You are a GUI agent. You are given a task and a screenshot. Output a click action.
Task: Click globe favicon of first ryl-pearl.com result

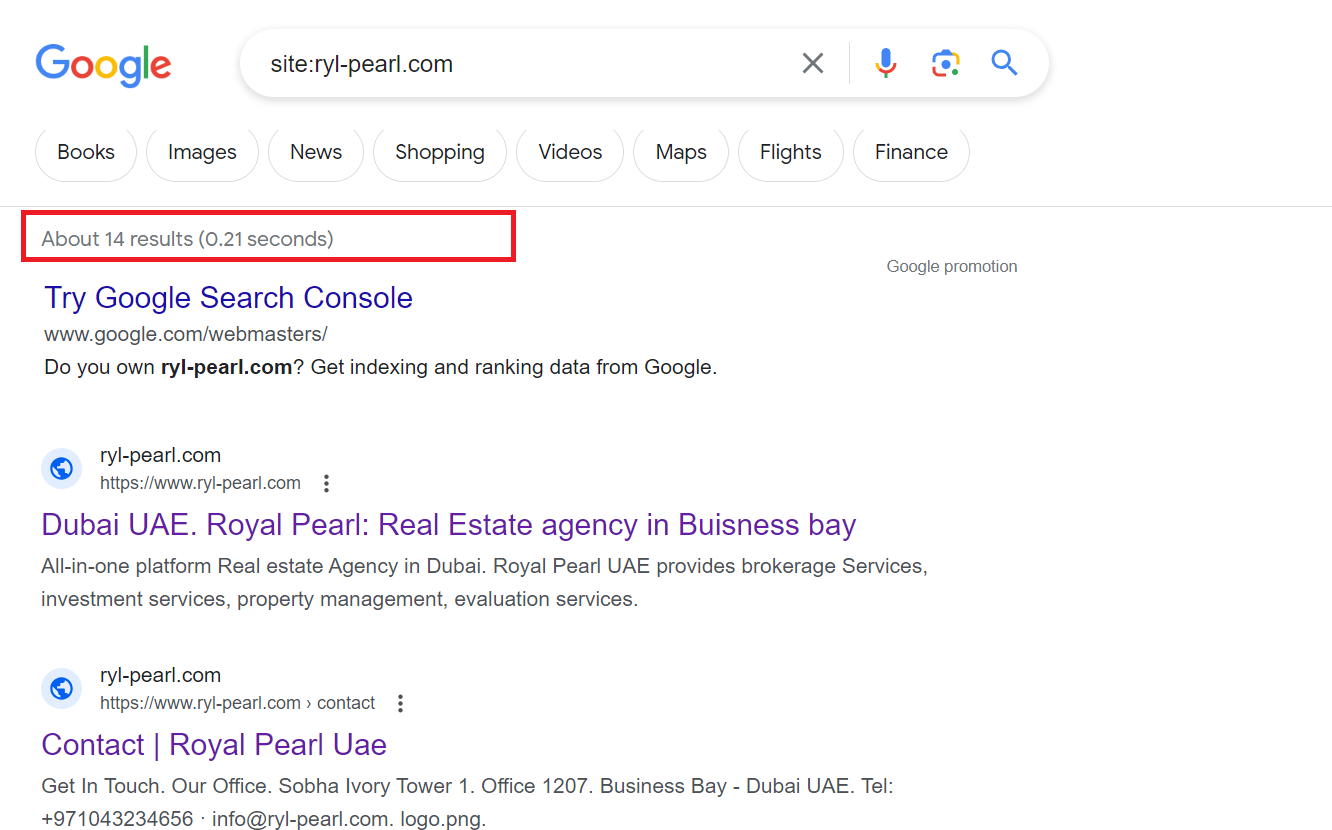[x=61, y=468]
